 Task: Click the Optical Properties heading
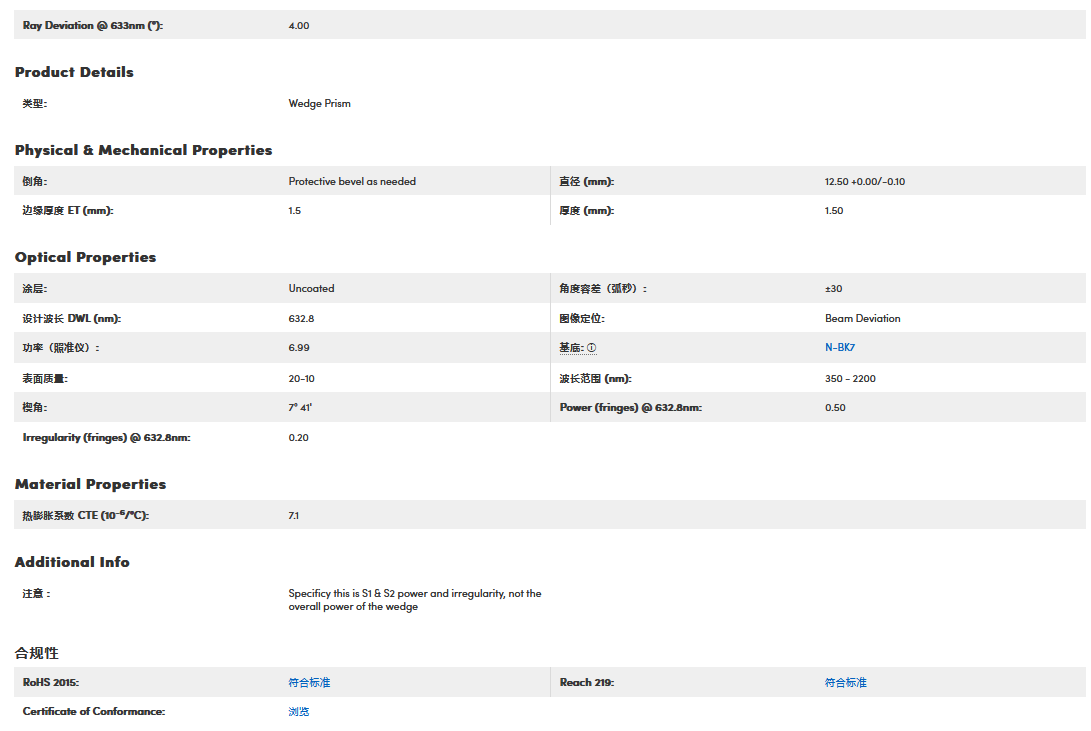[x=85, y=257]
